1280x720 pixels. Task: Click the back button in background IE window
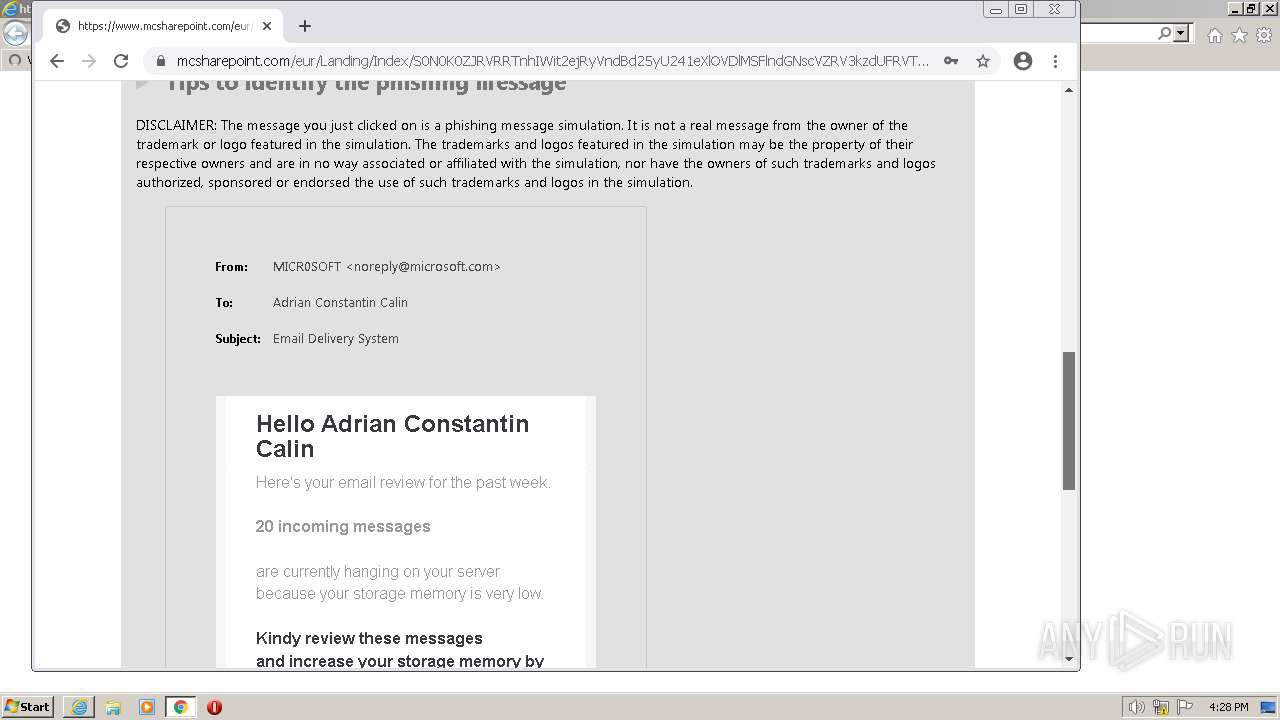15,34
